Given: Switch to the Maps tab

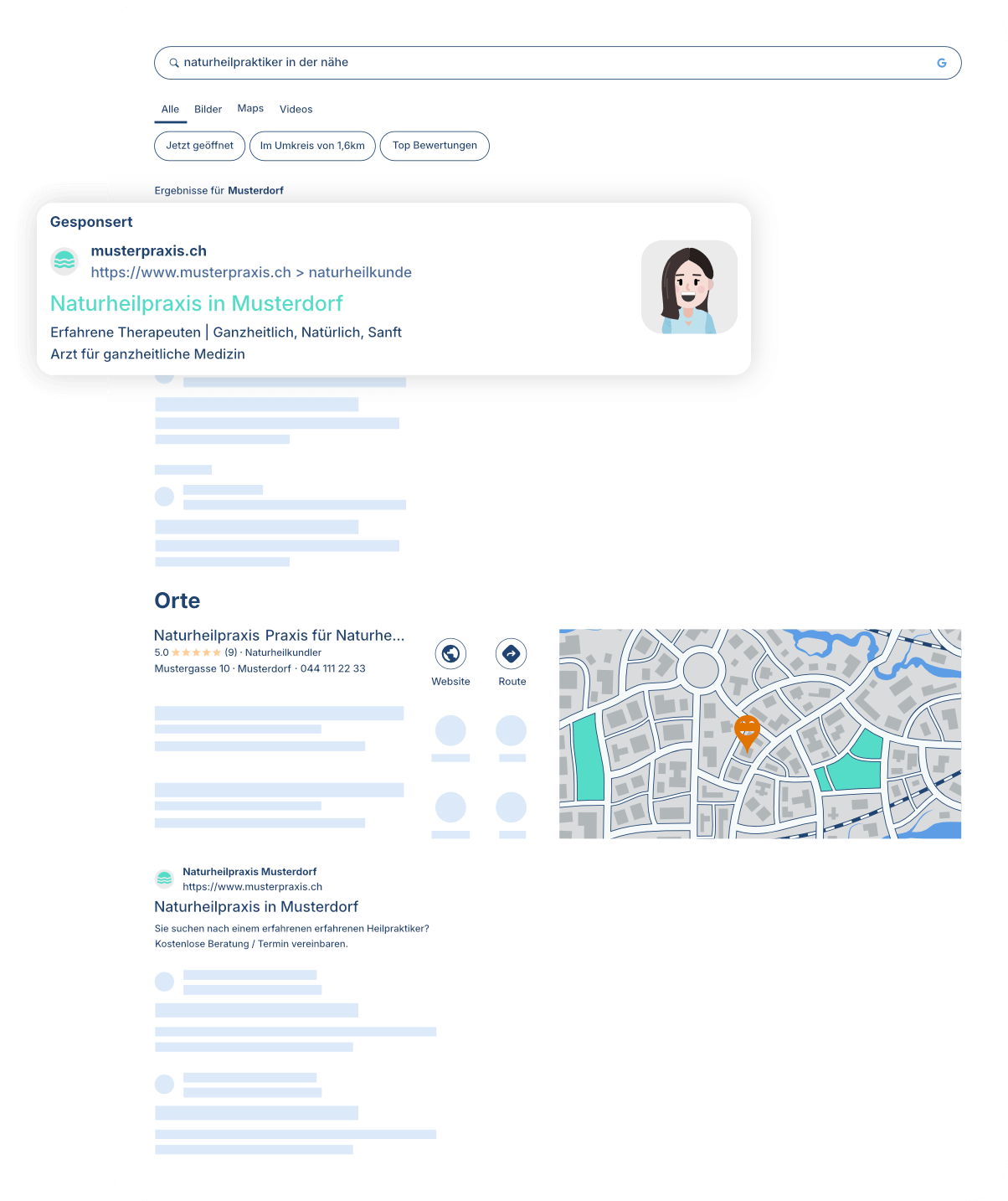Looking at the screenshot, I should [x=250, y=109].
